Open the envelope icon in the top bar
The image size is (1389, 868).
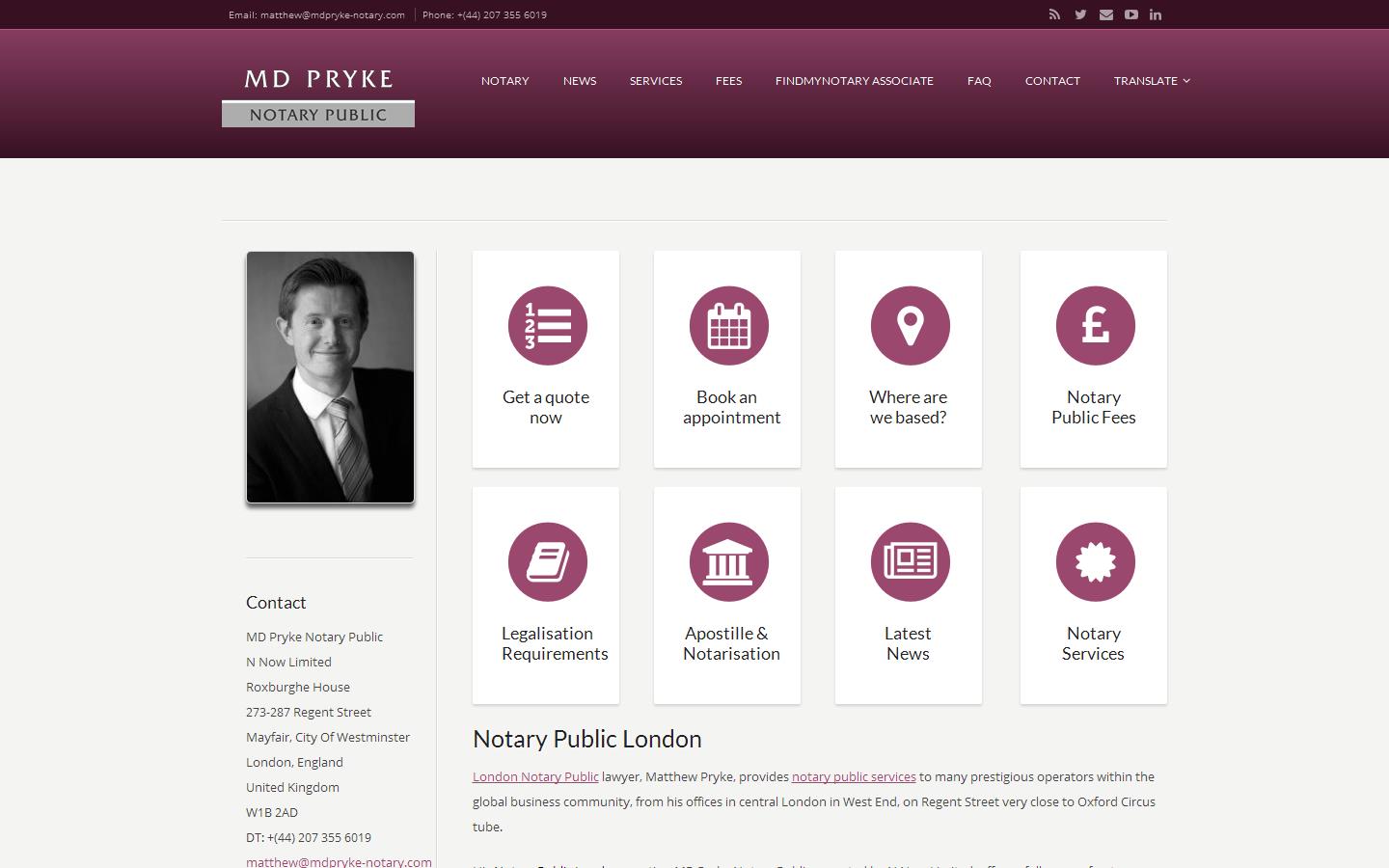click(x=1105, y=14)
